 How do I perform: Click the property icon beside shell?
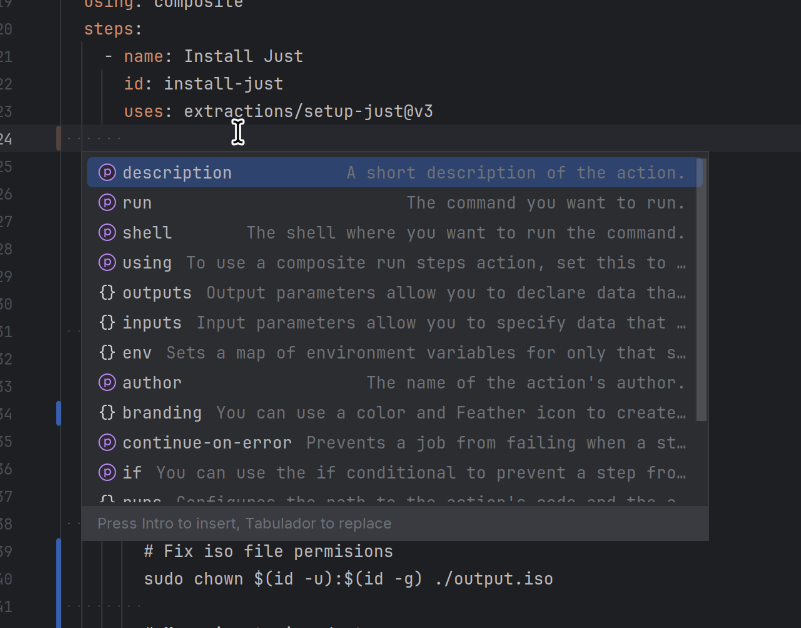(x=107, y=233)
